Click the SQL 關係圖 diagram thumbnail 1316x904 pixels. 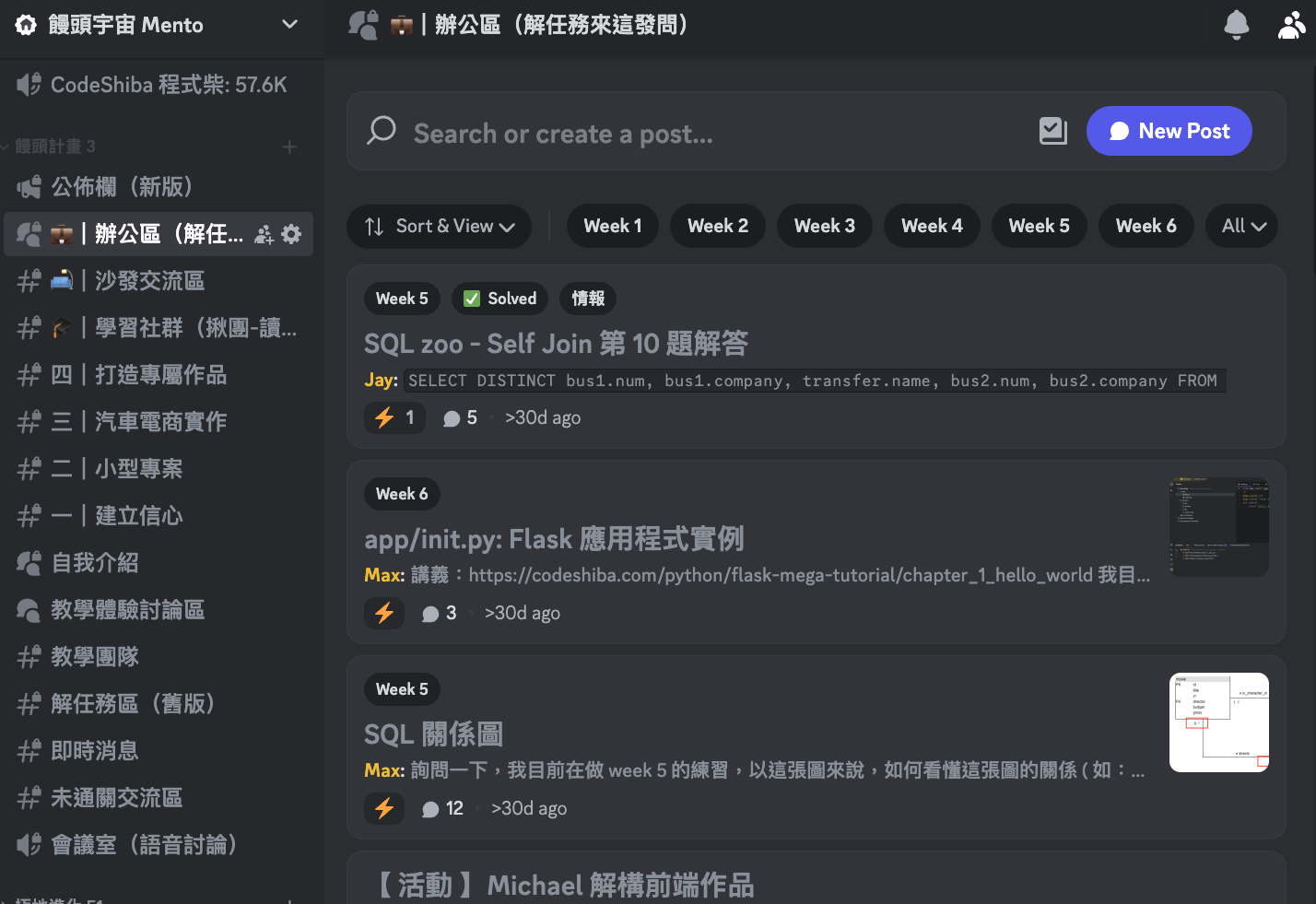(x=1218, y=722)
